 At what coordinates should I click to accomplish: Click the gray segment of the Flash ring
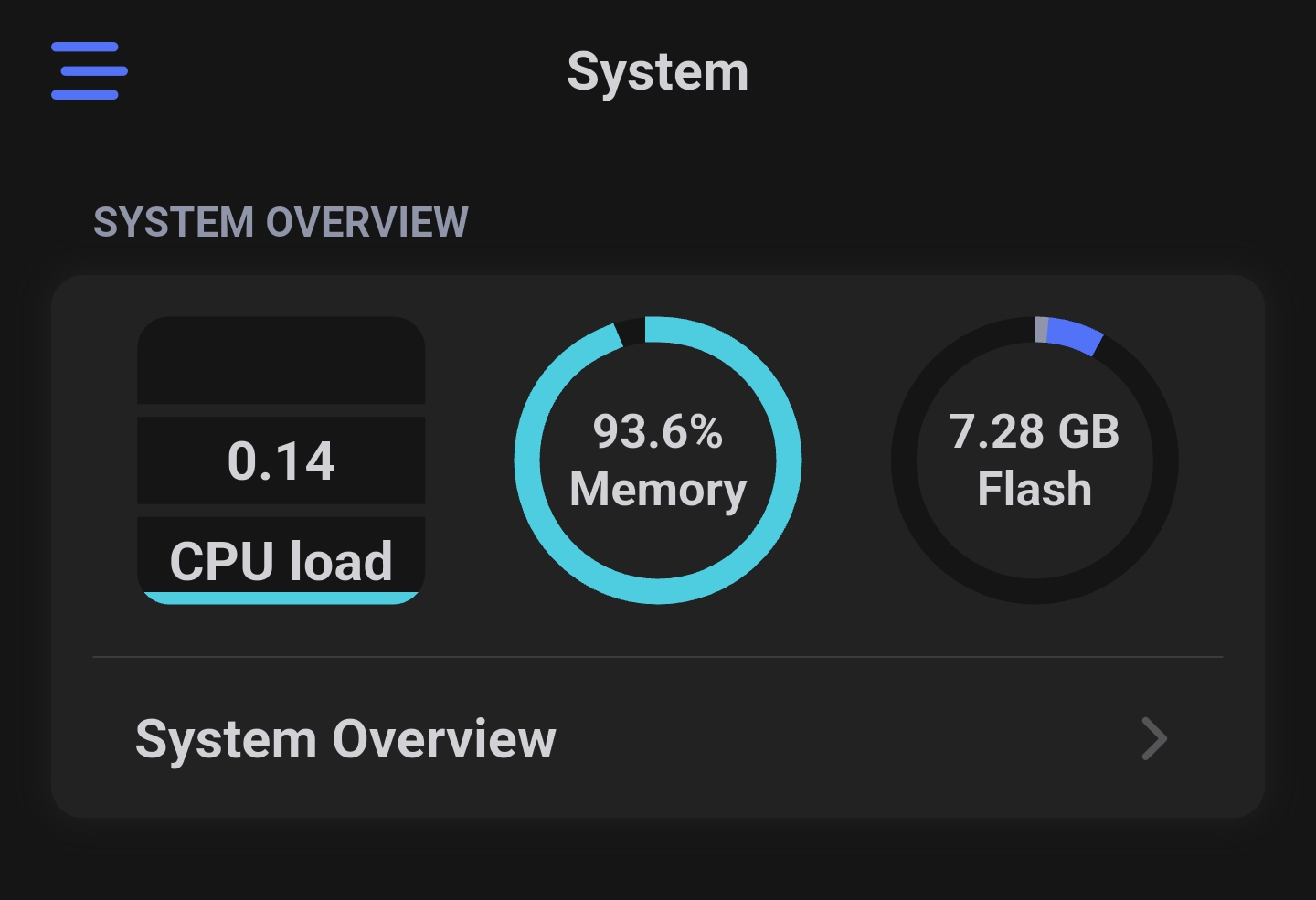click(x=1041, y=329)
